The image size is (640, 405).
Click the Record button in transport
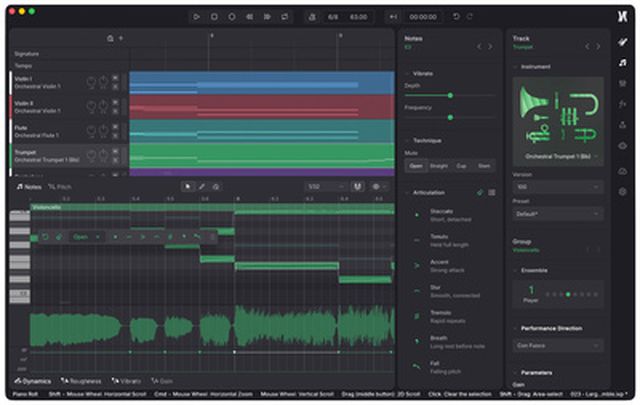coord(231,17)
